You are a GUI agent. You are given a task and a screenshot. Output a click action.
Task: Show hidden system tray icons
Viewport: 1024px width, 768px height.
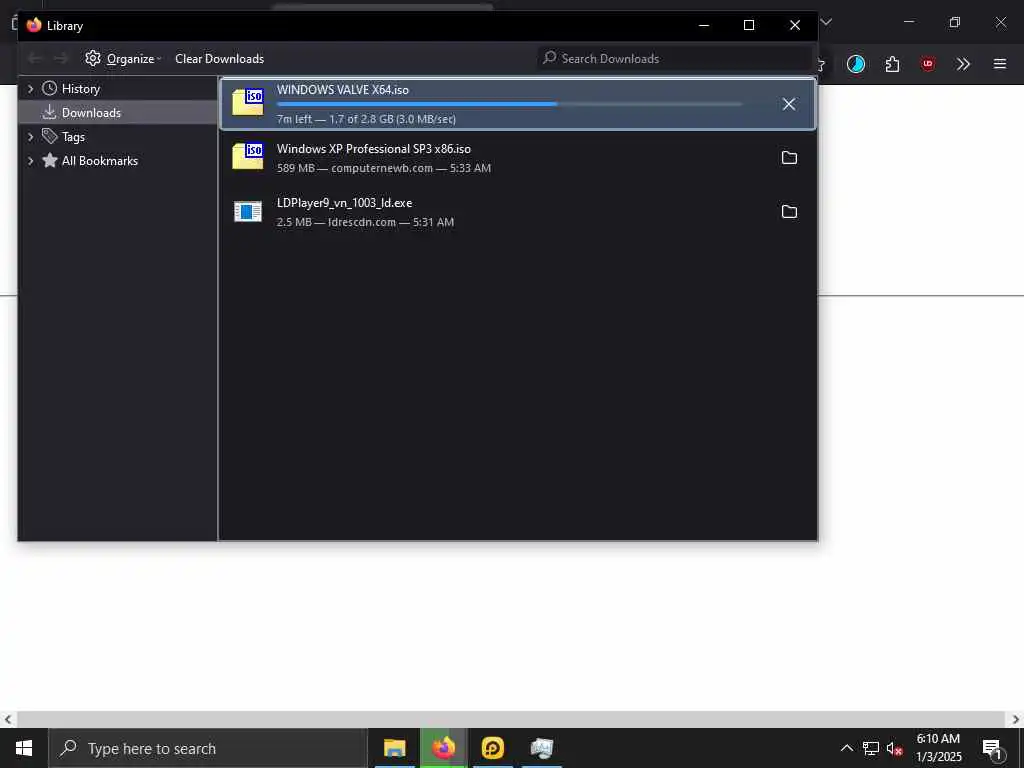click(846, 748)
